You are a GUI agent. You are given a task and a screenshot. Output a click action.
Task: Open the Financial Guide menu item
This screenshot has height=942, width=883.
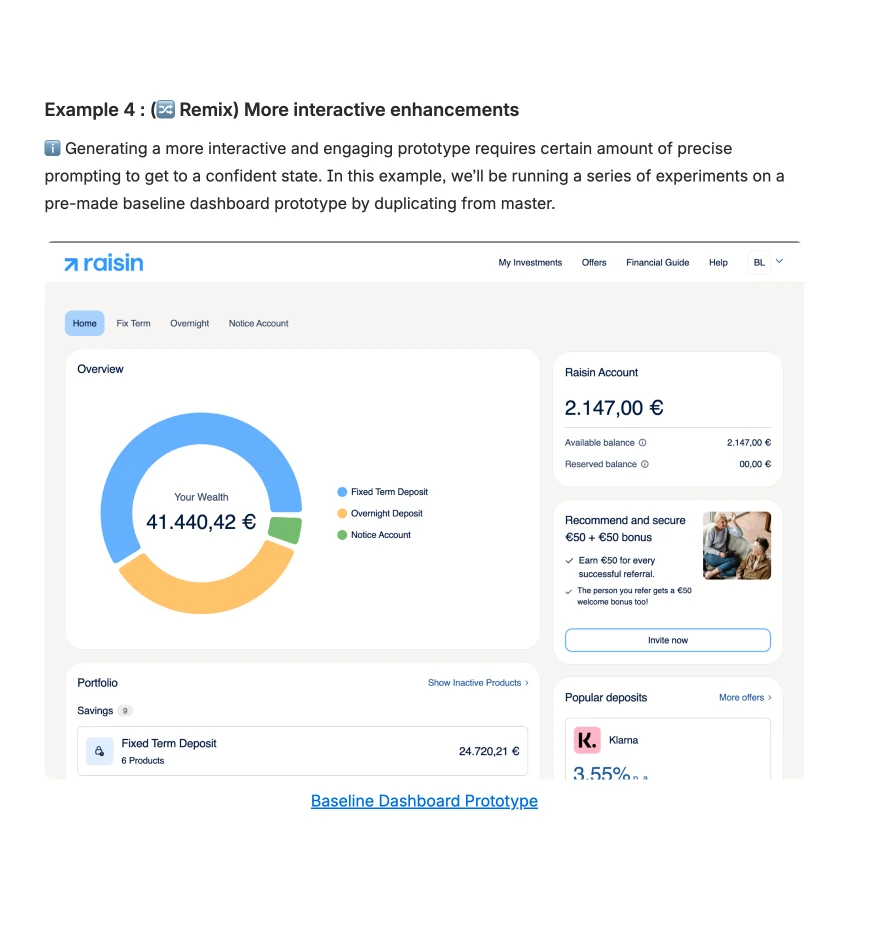tap(657, 263)
